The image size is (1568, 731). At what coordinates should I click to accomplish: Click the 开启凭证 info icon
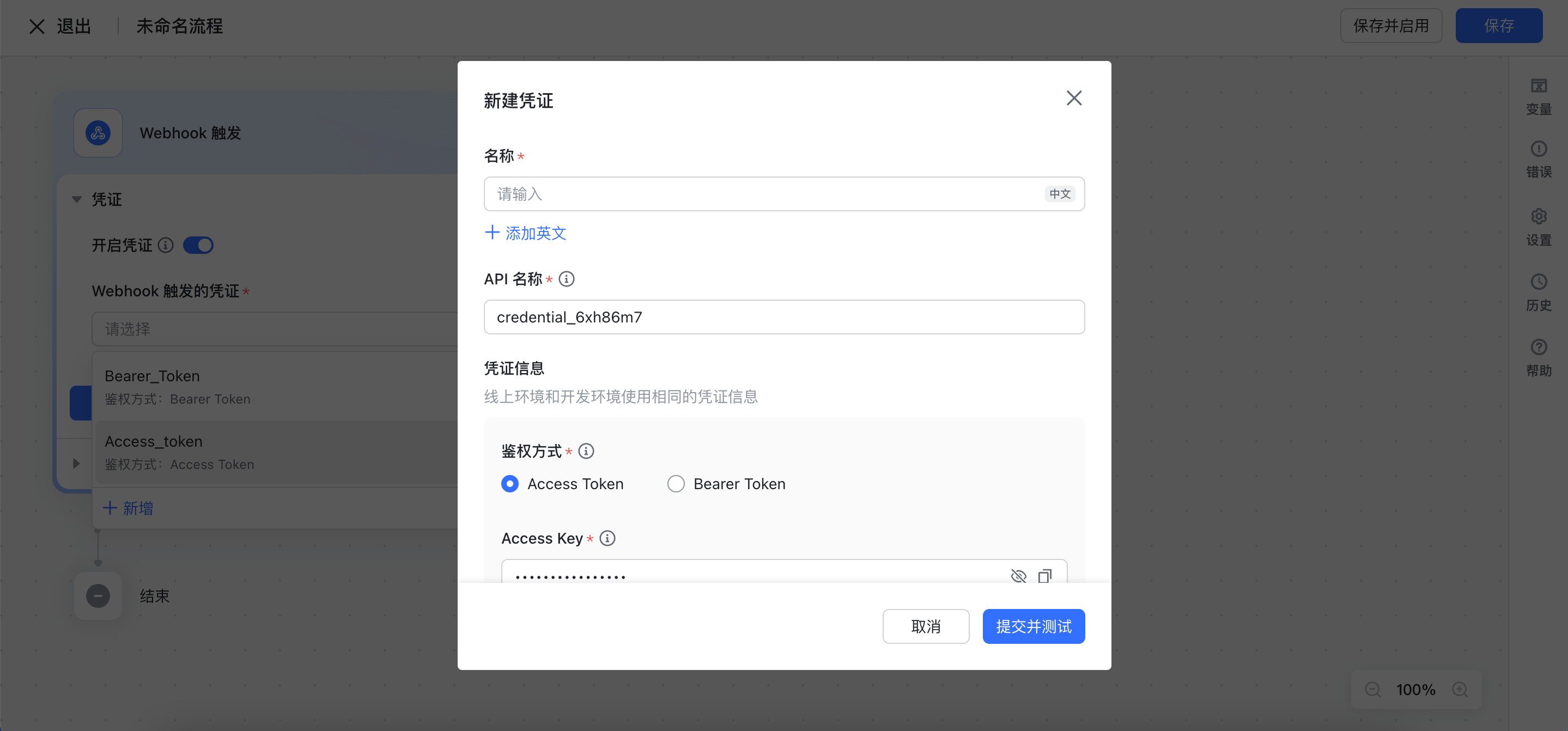(166, 245)
